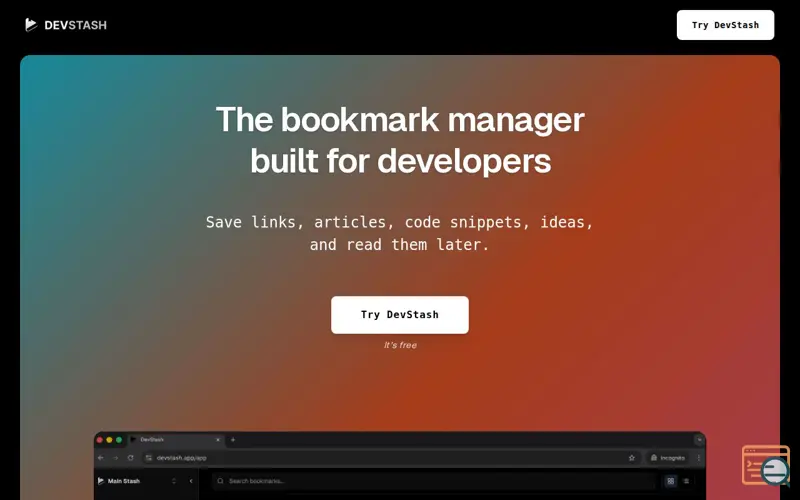Click the Main Stash logo icon in sidebar
This screenshot has height=500, width=800.
101,481
